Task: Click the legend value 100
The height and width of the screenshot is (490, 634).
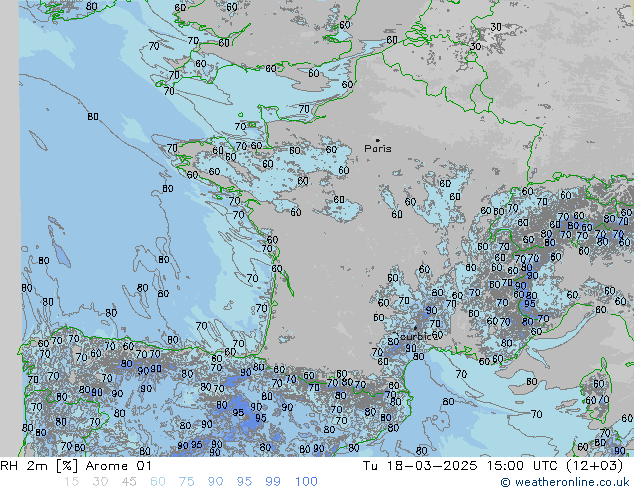Action: 306,482
